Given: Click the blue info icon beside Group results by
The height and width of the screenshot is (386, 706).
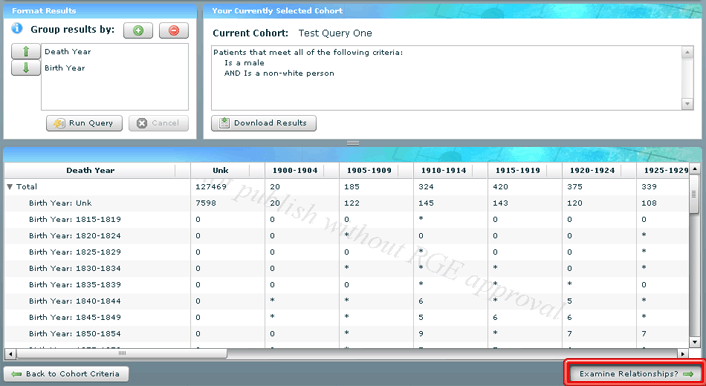Looking at the screenshot, I should [17, 28].
